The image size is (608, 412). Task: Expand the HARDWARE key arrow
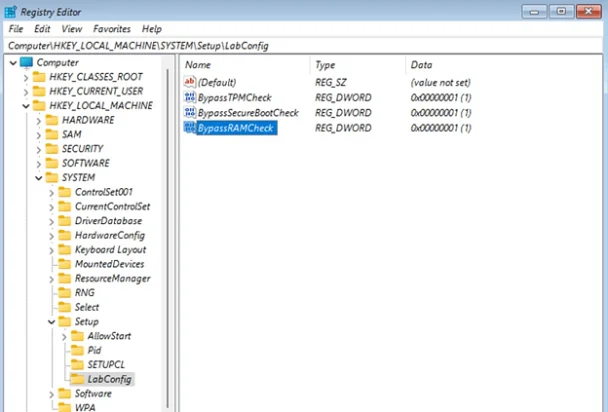[38, 121]
